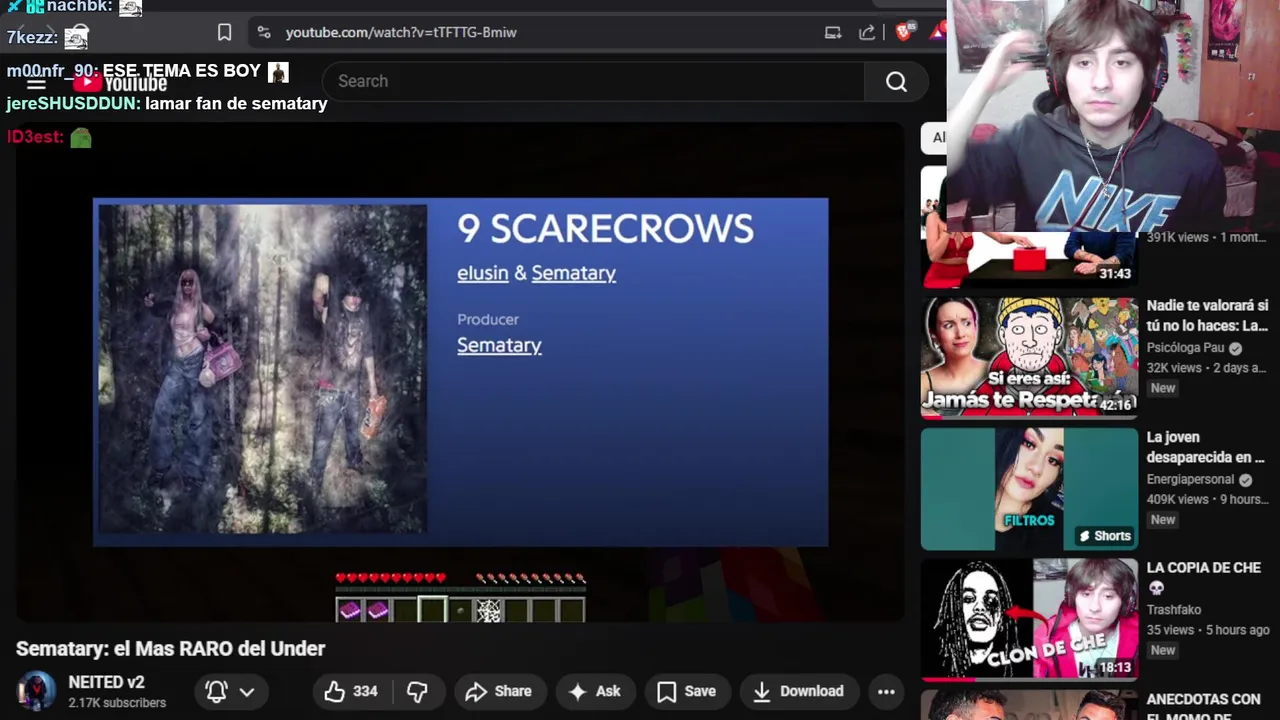
Task: Open the three-dot more actions menu
Action: click(x=886, y=691)
